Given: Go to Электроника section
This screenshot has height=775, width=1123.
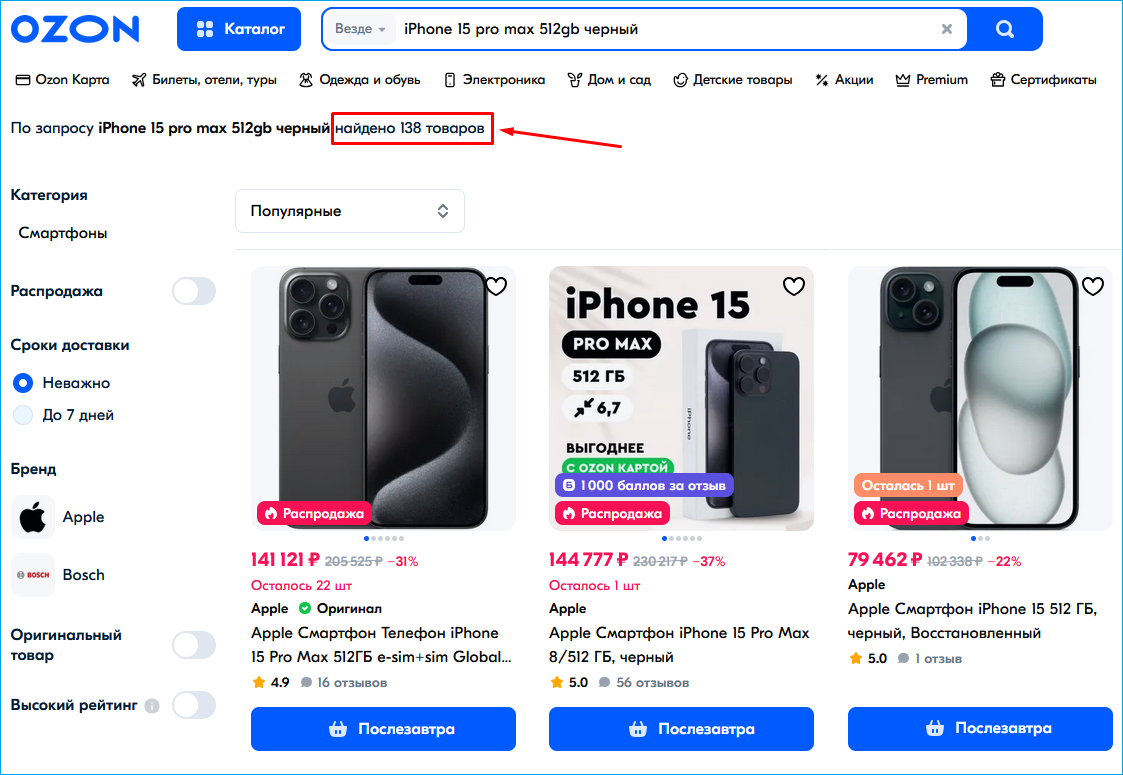Looking at the screenshot, I should point(494,80).
